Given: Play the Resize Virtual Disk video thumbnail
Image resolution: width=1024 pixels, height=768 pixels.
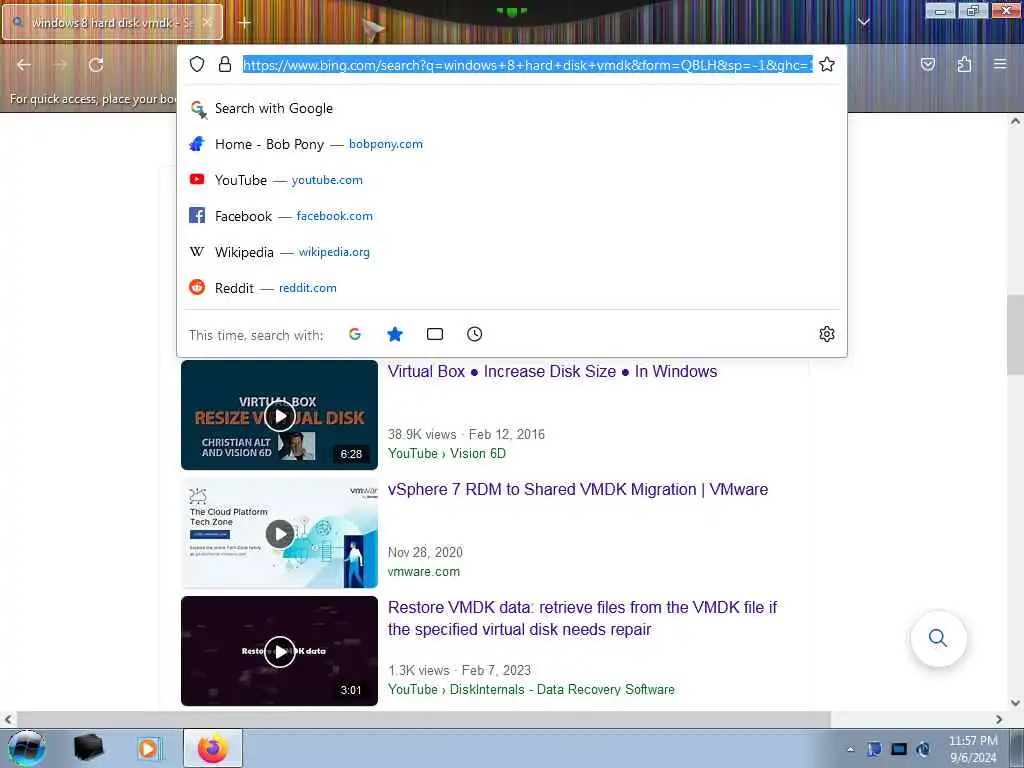Looking at the screenshot, I should [280, 415].
